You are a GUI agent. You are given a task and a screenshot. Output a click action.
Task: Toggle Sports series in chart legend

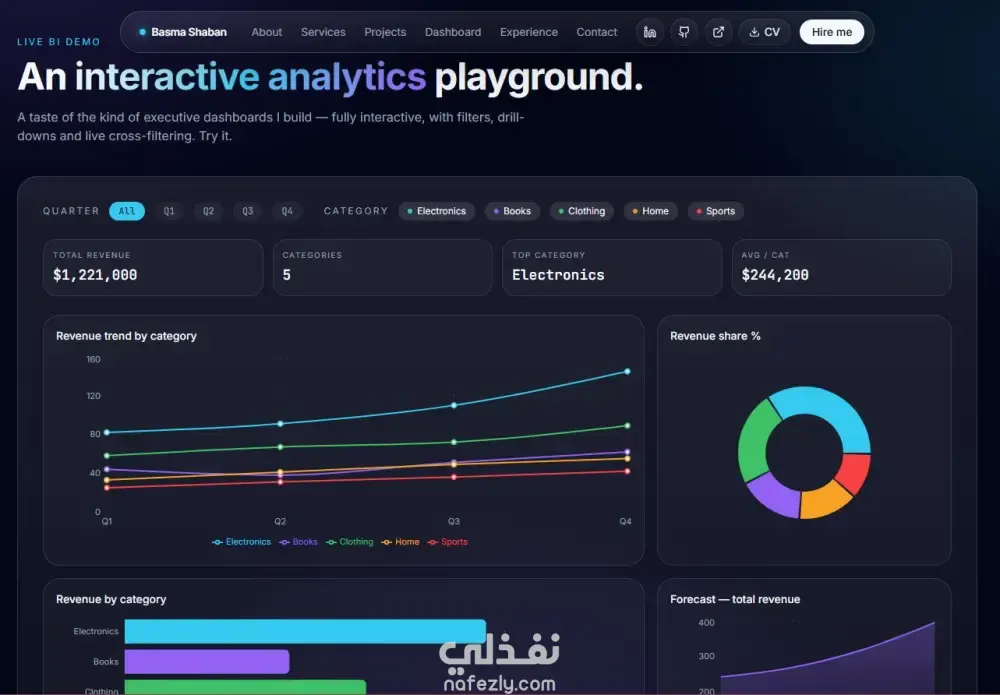click(447, 542)
